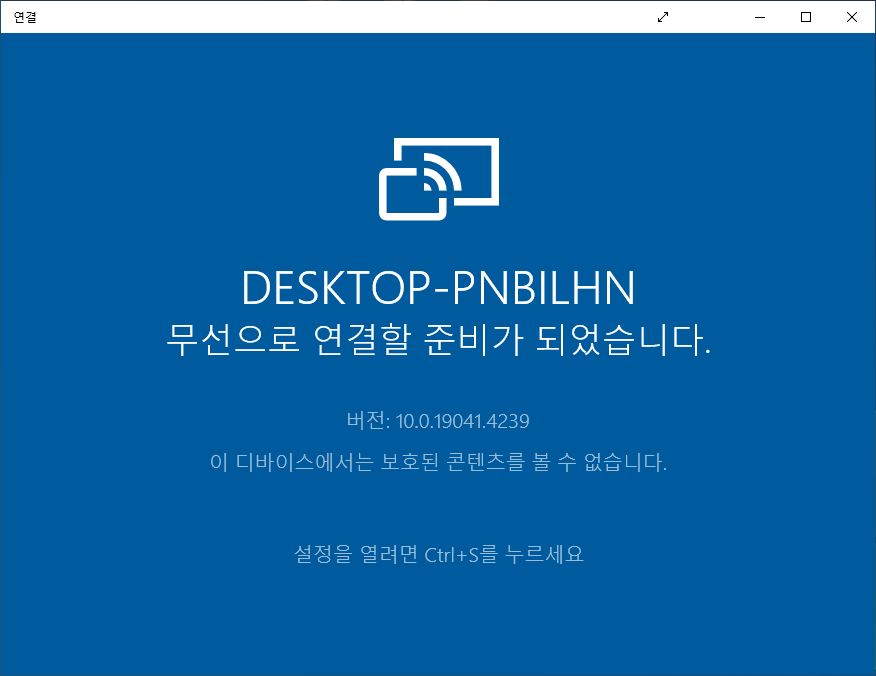Click the blue background below the hint

[x=437, y=620]
